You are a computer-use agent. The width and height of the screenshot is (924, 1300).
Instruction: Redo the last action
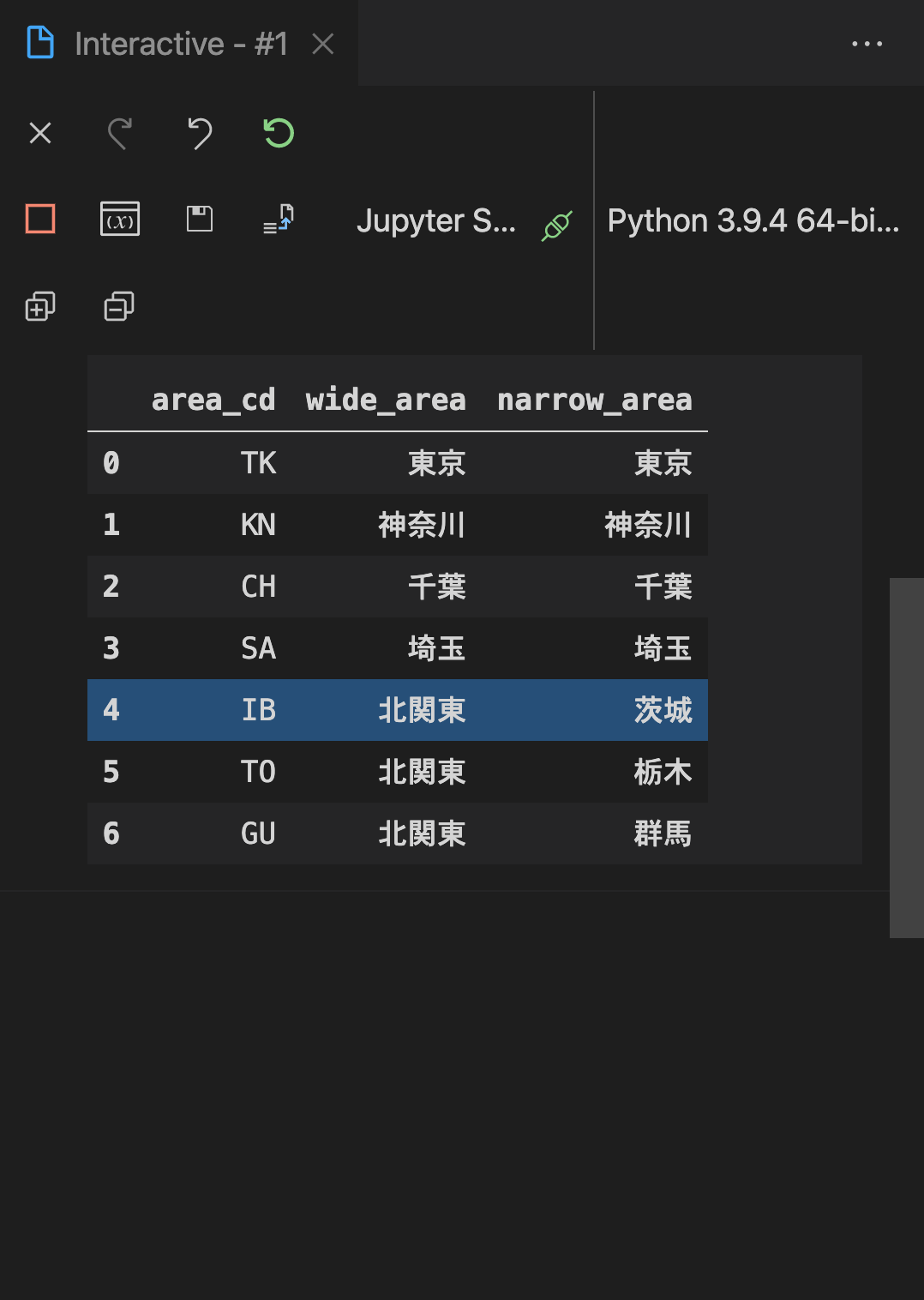click(x=120, y=134)
